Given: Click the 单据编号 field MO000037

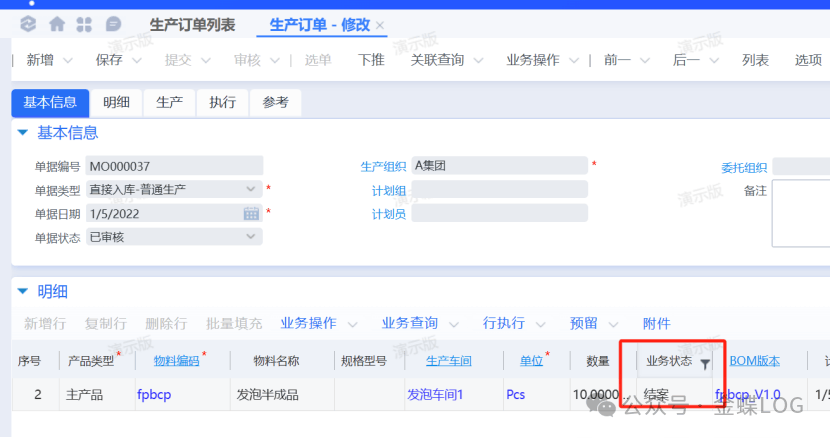Looking at the screenshot, I should point(173,166).
